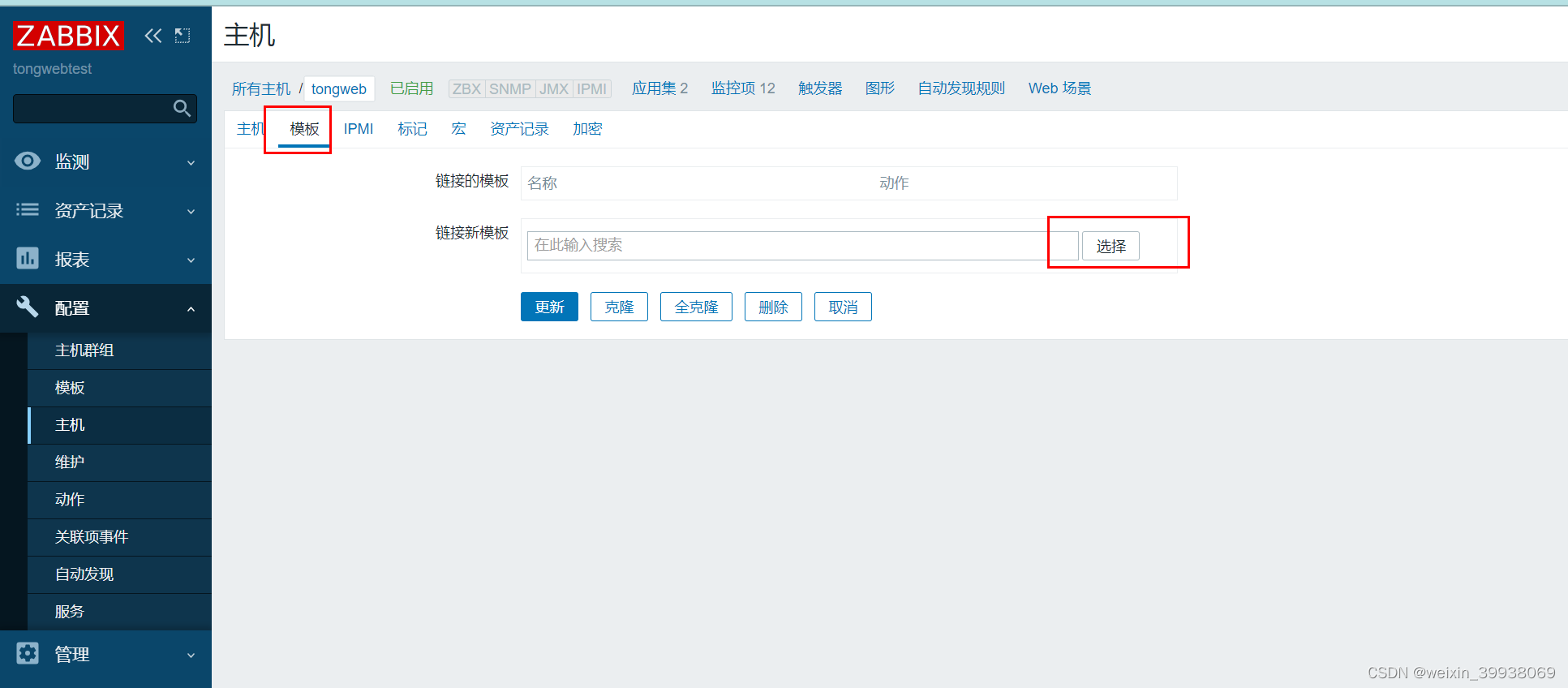Open 动作 in the sidebar
The height and width of the screenshot is (688, 1568).
119,500
